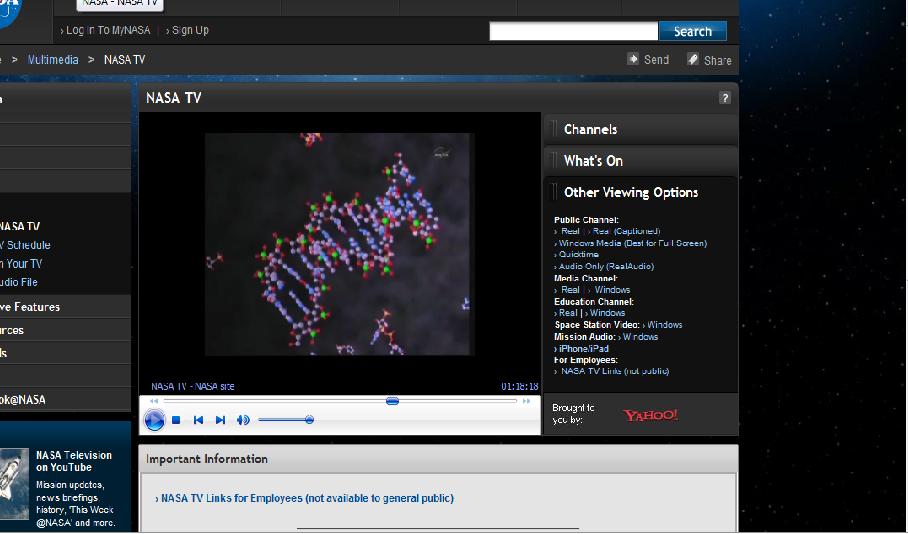The image size is (908, 534).
Task: Collapse the Other Viewing Options panel
Action: point(640,192)
